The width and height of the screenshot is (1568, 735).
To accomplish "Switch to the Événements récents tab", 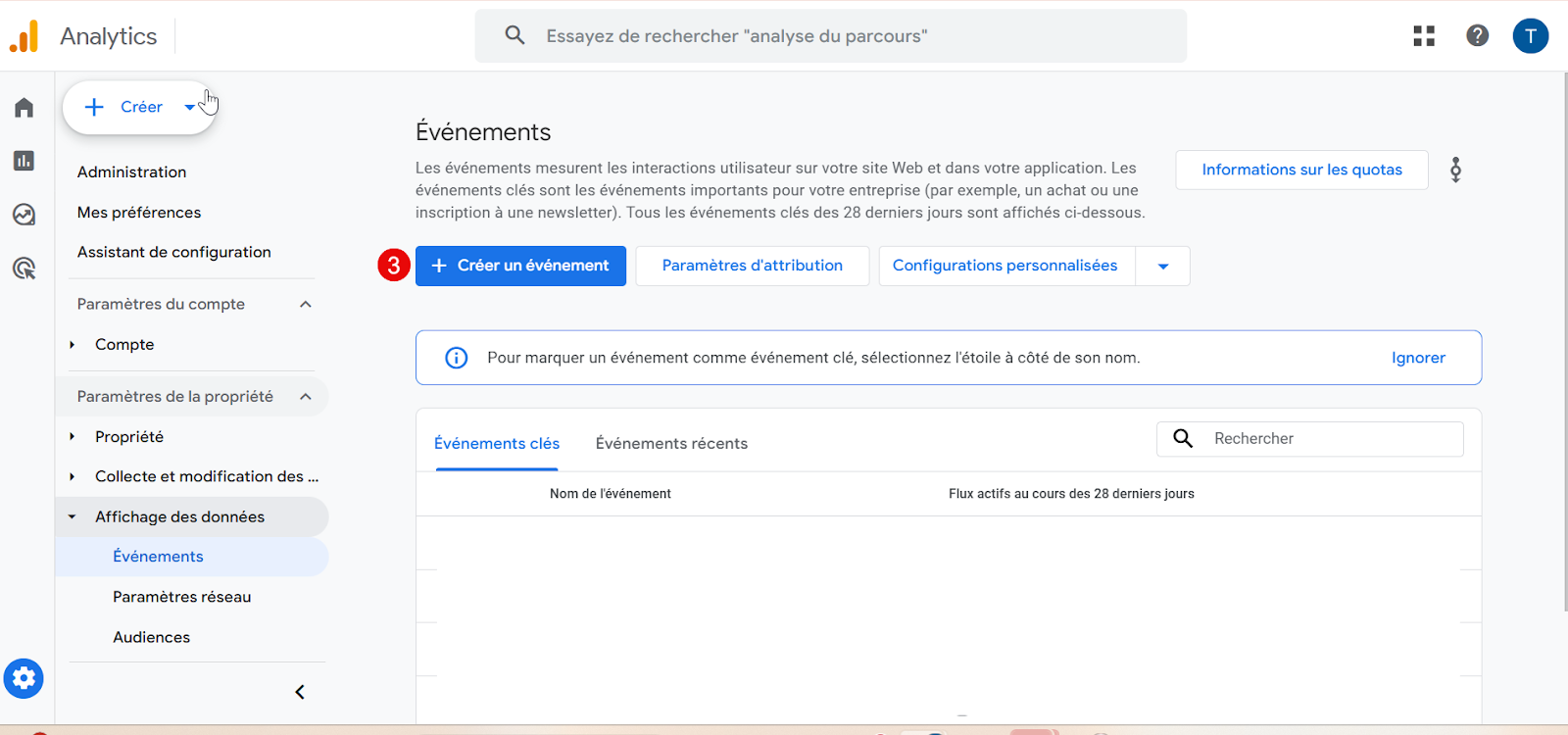I will point(671,444).
